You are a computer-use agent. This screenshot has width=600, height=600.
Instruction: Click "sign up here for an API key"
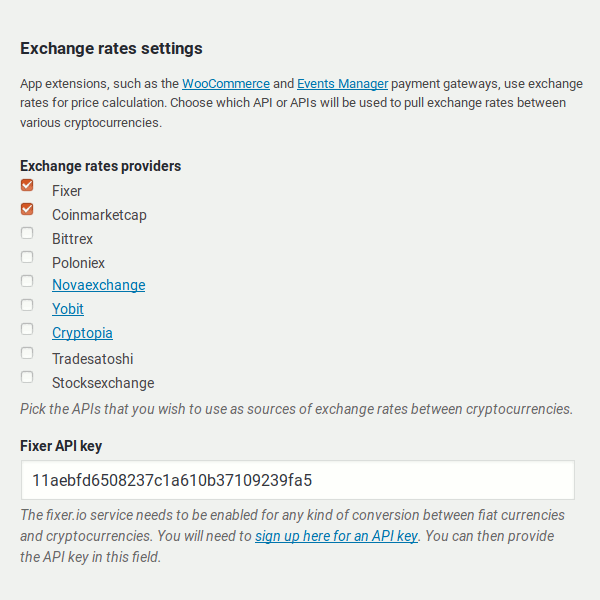[x=336, y=536]
